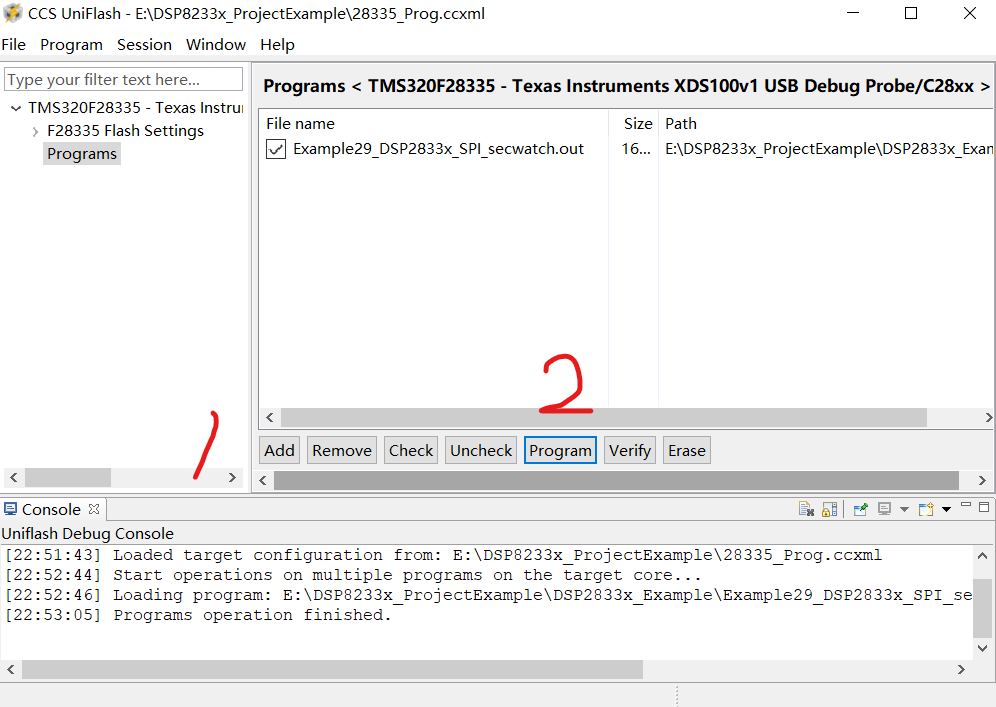Click the Erase button

[x=687, y=450]
